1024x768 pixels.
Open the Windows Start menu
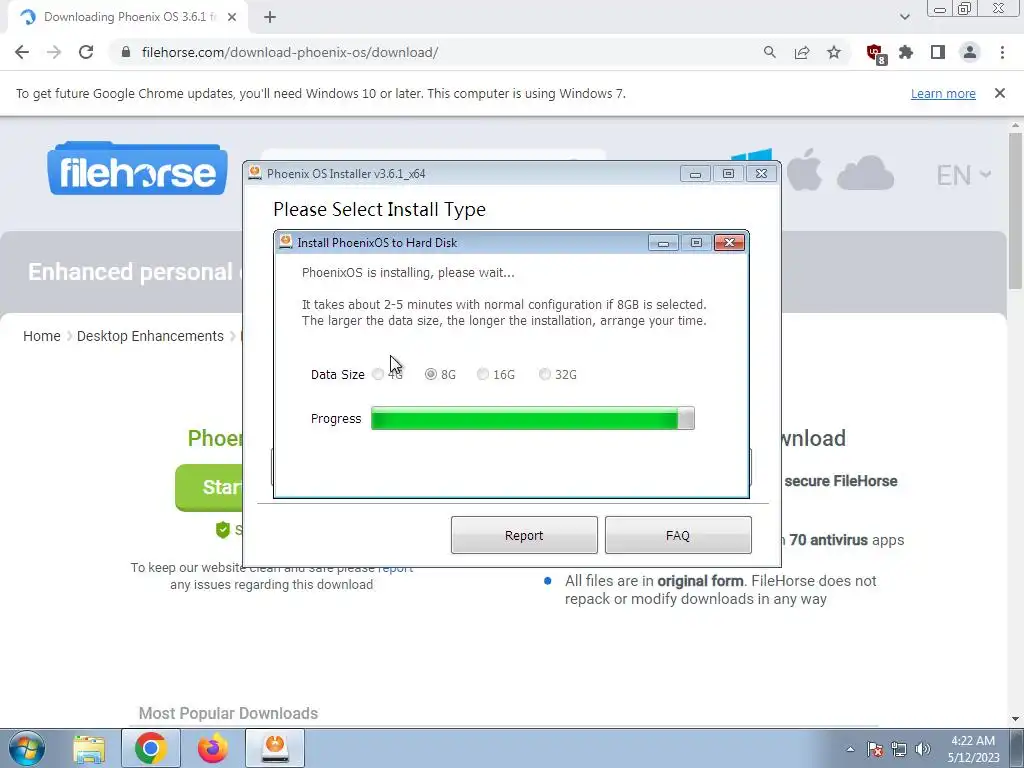tap(27, 748)
